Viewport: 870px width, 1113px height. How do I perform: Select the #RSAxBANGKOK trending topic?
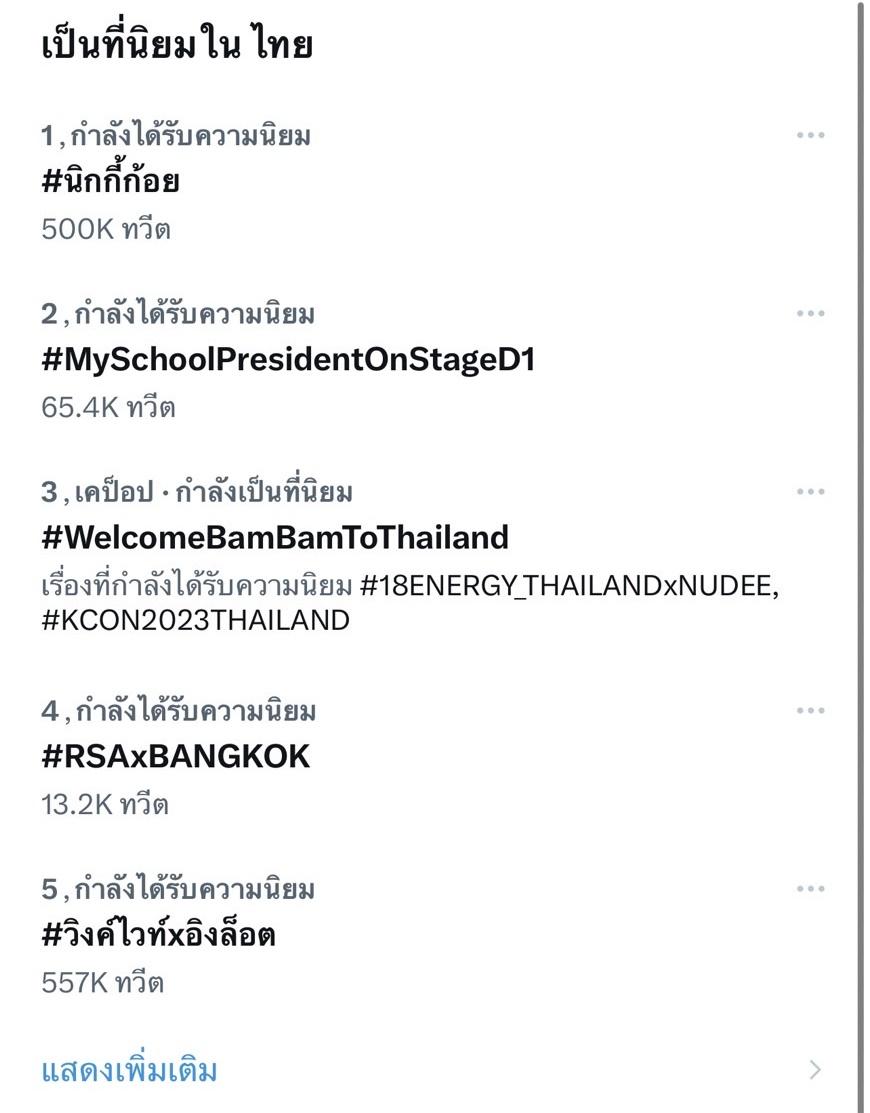coord(175,757)
